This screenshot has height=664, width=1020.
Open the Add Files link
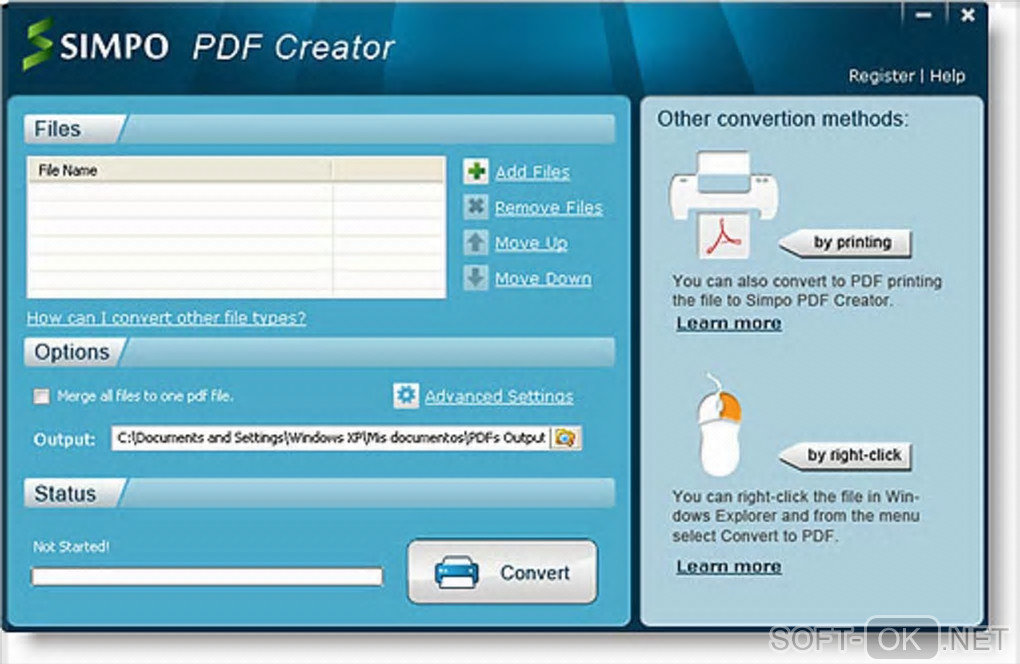pyautogui.click(x=532, y=172)
